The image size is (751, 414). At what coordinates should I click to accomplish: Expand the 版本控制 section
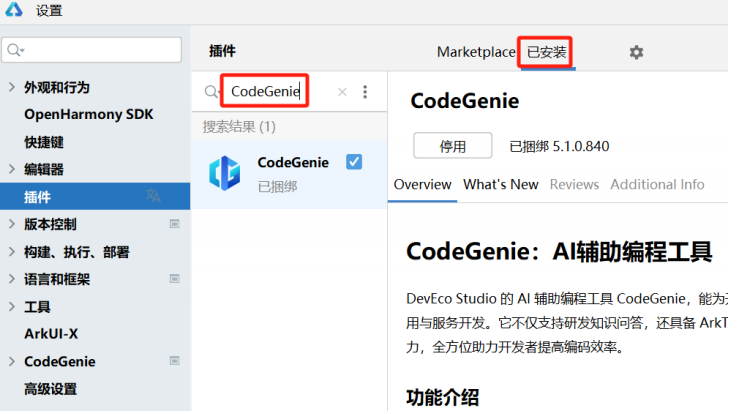11,224
